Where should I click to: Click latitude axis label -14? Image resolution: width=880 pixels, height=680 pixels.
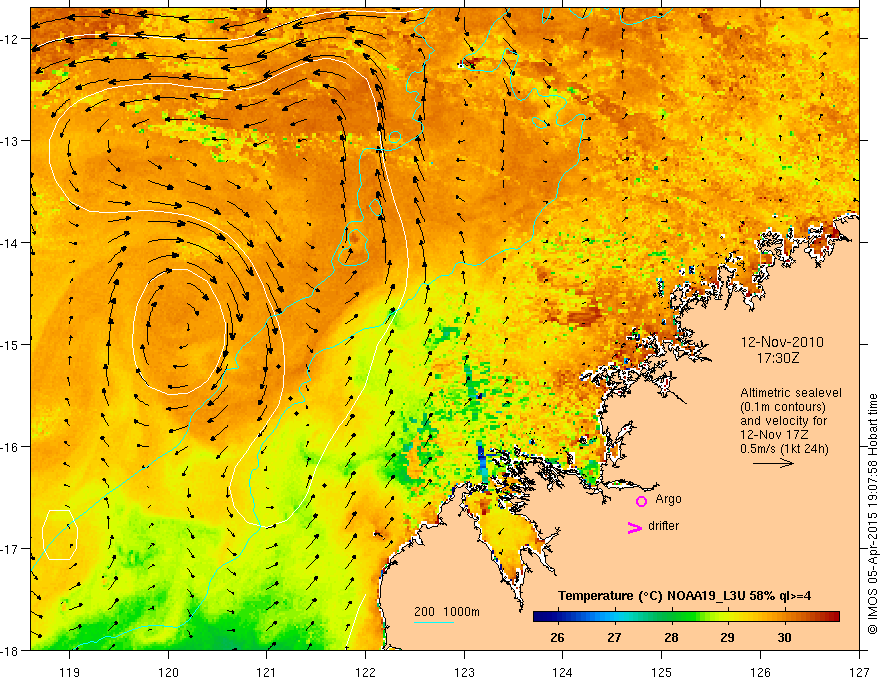point(10,243)
